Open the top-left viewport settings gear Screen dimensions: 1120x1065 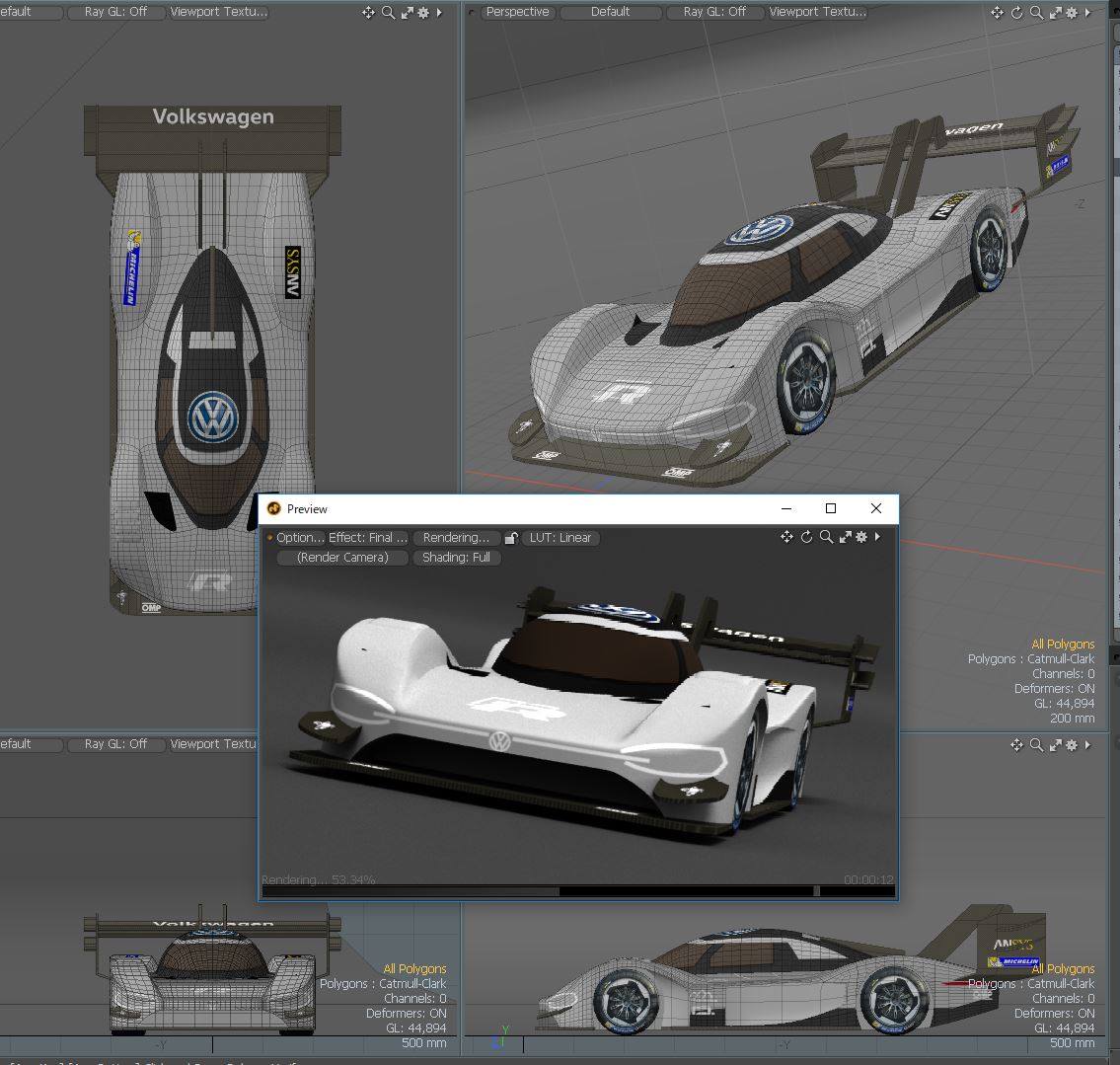[423, 12]
